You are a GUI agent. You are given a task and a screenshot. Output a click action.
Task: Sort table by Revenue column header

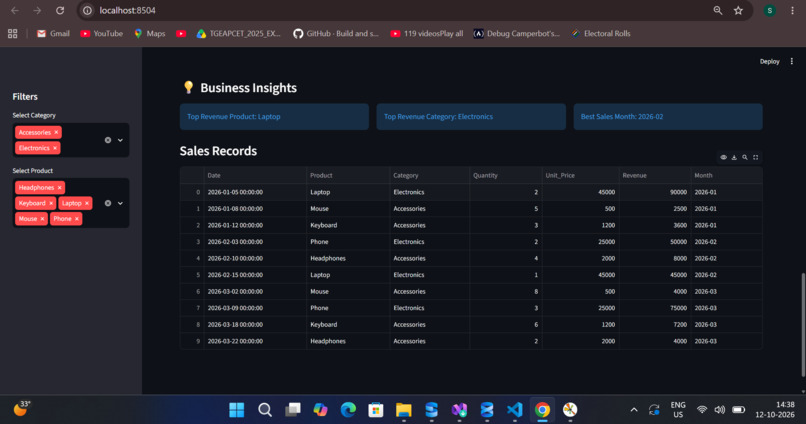(655, 175)
